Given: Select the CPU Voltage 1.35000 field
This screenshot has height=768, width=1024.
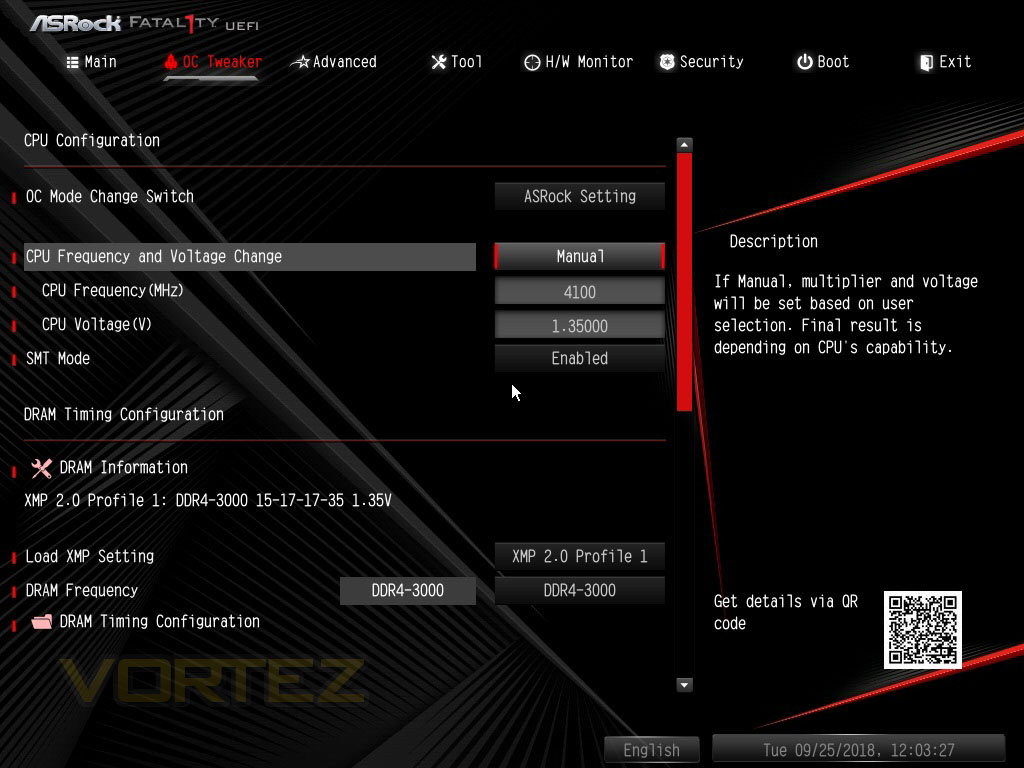Looking at the screenshot, I should pyautogui.click(x=579, y=325).
